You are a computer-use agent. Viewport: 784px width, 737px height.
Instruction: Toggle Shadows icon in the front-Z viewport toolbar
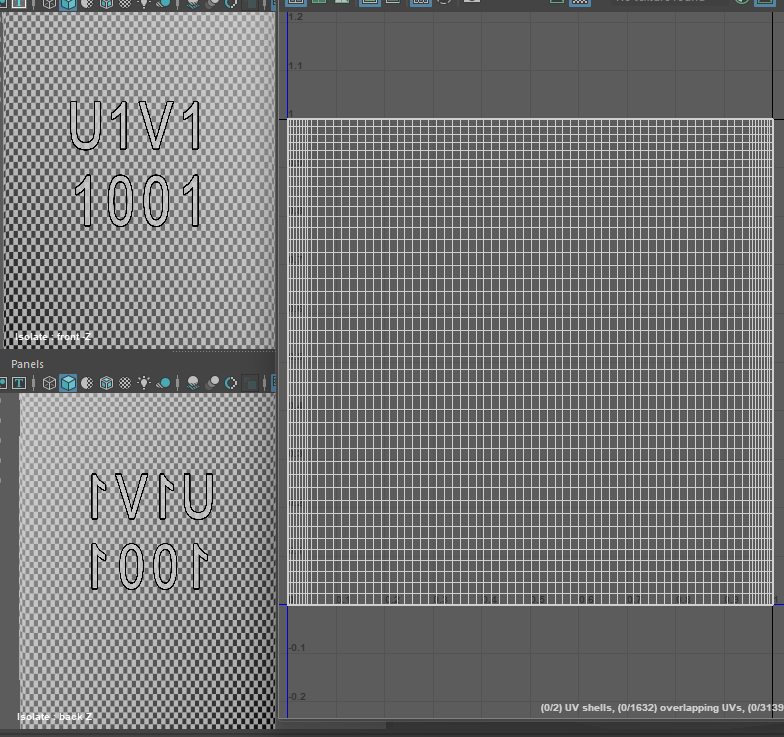pos(164,4)
